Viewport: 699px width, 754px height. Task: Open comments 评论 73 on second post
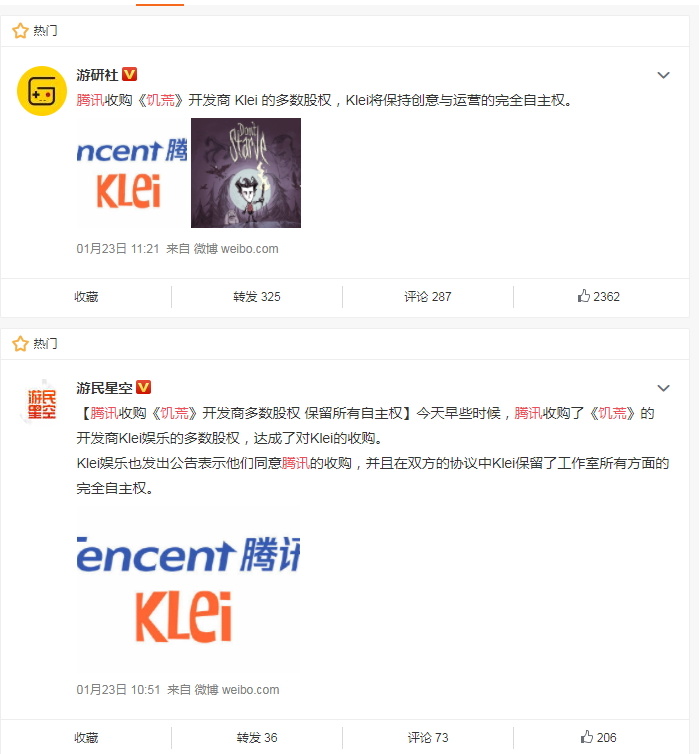point(428,738)
